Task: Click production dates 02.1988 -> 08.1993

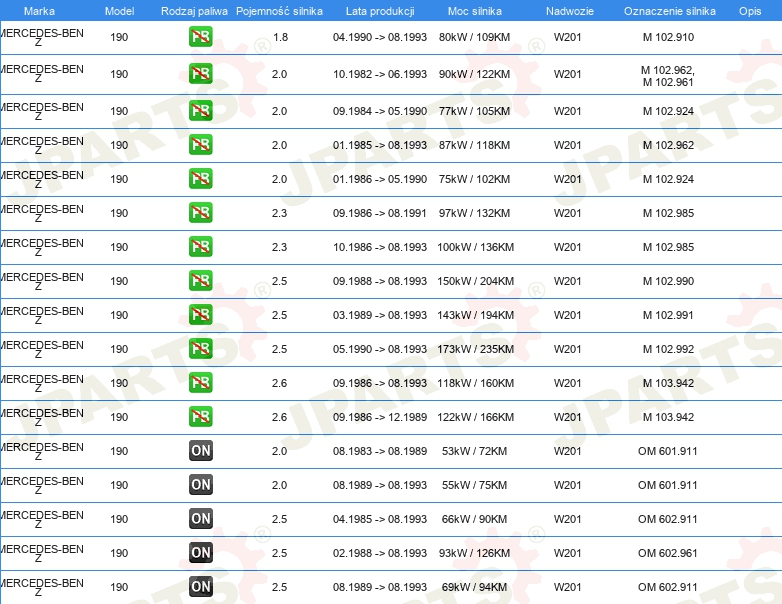Action: 380,553
